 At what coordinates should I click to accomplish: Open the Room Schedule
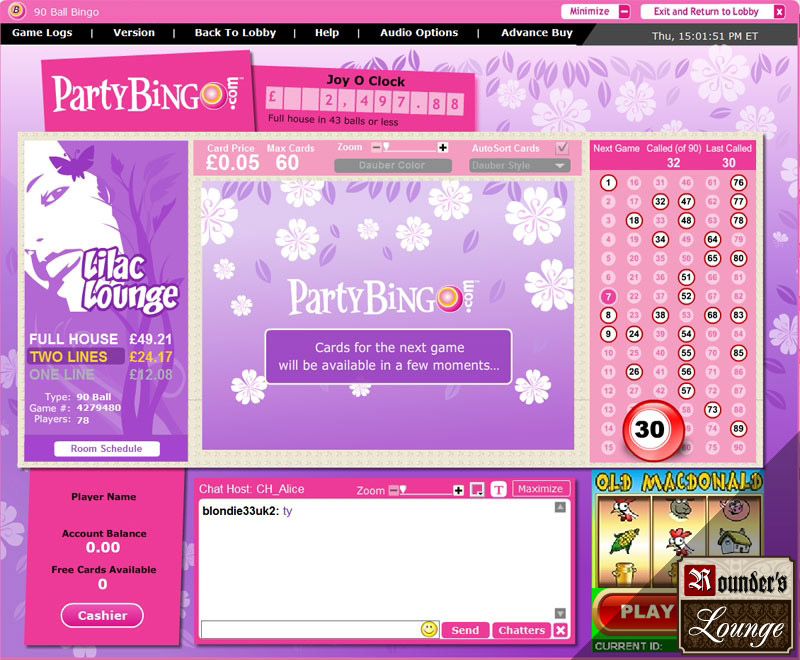click(x=107, y=449)
